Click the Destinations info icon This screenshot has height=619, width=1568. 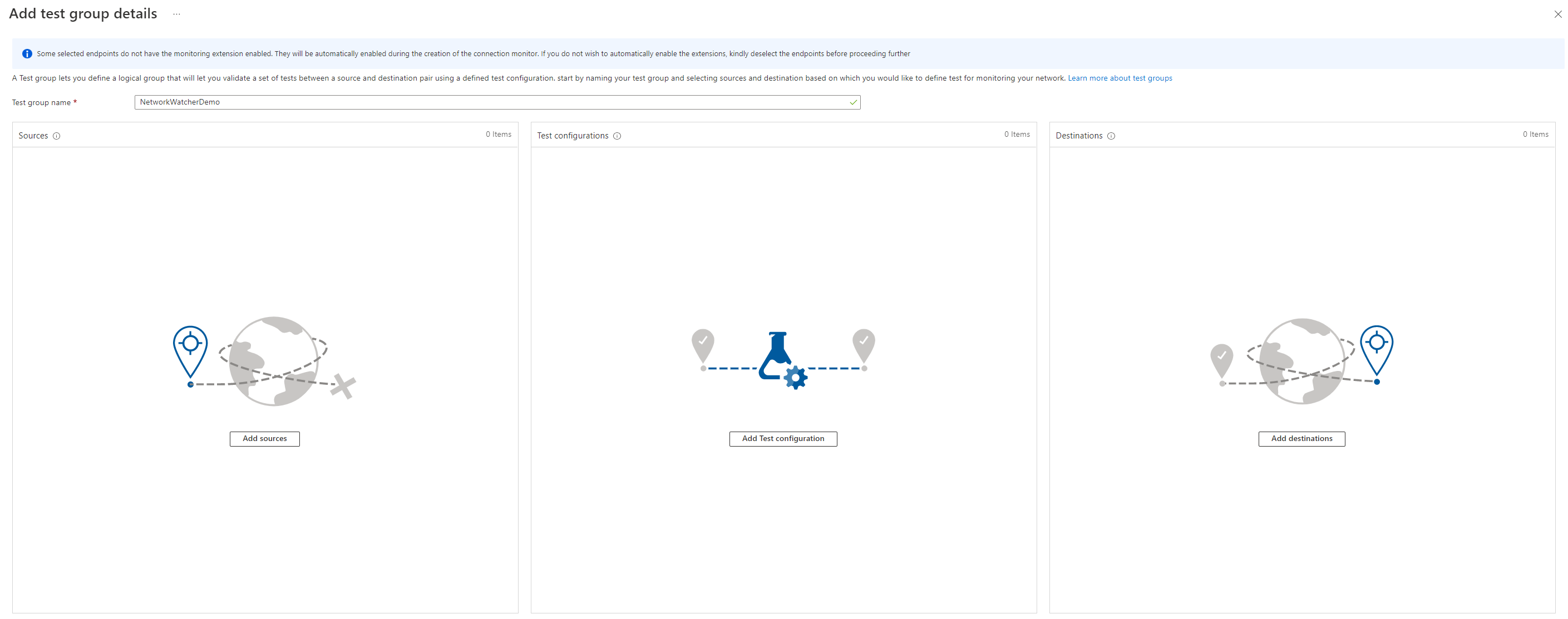point(1111,136)
